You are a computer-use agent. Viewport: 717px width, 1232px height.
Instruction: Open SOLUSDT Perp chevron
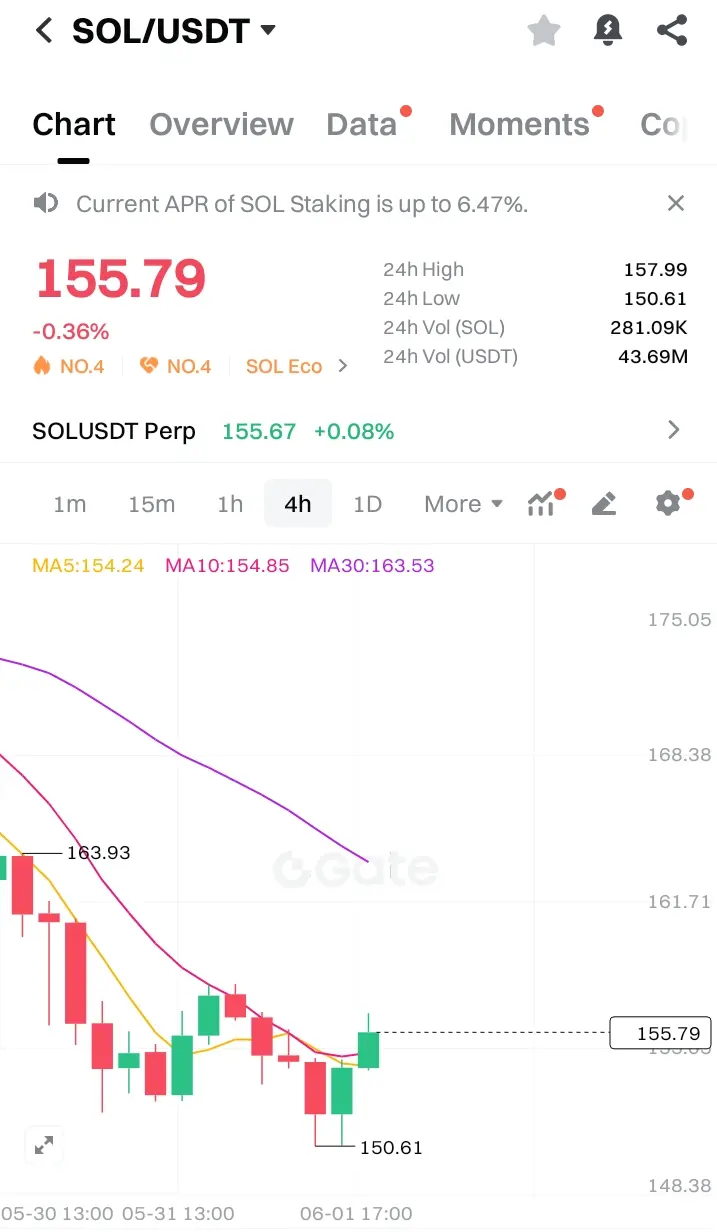(x=674, y=431)
